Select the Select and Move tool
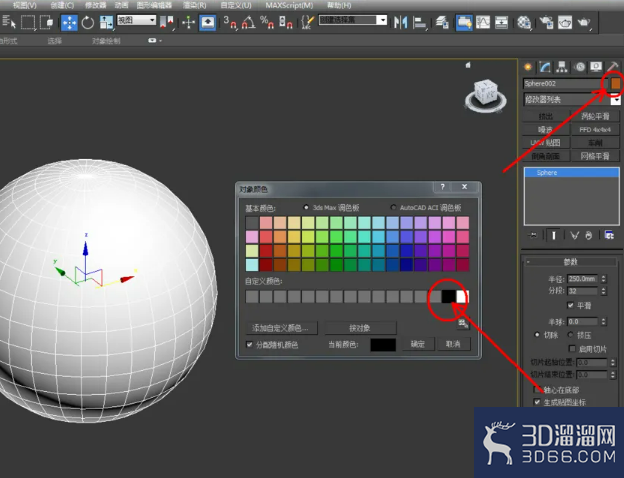This screenshot has width=624, height=478. (69, 22)
